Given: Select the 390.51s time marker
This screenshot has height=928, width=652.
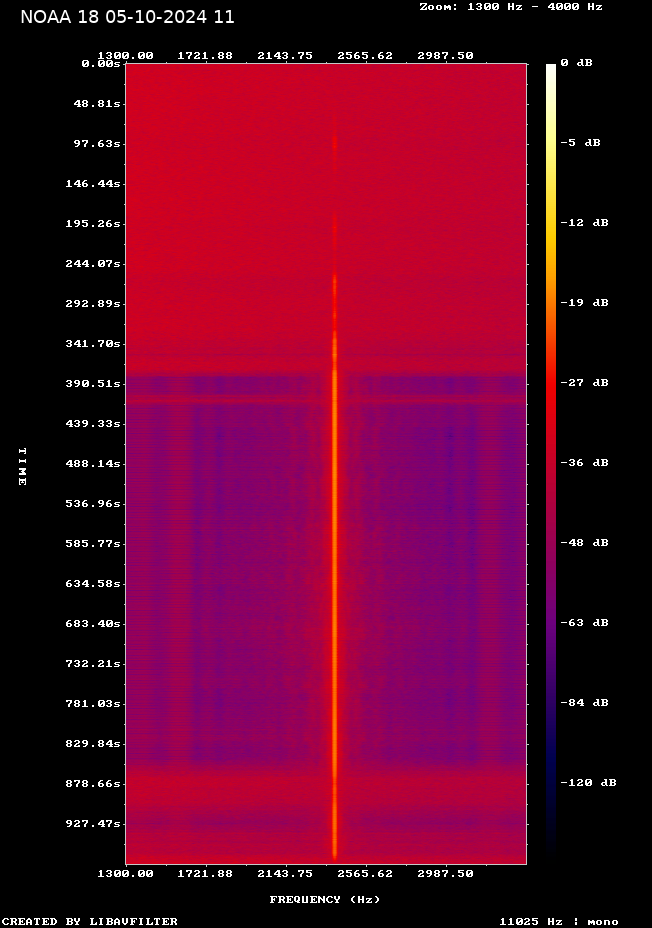Looking at the screenshot, I should pos(94,383).
